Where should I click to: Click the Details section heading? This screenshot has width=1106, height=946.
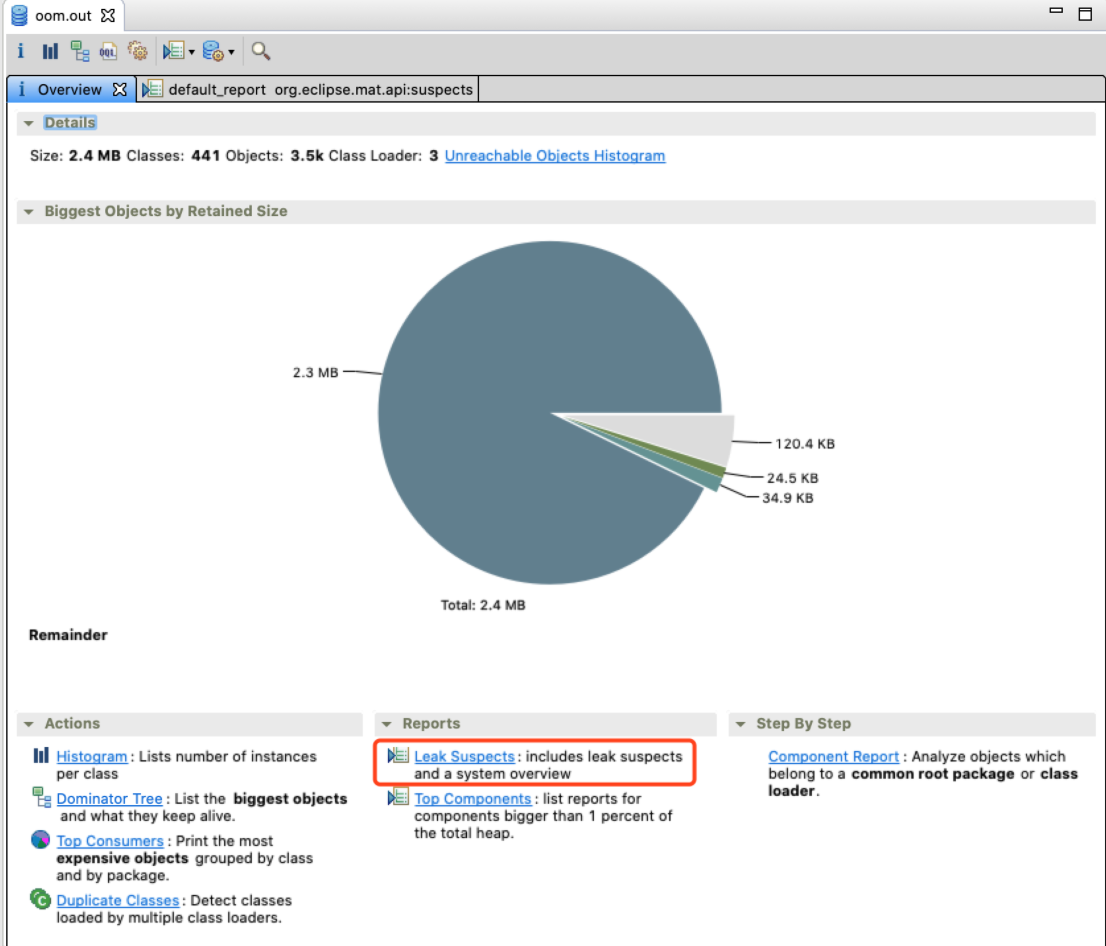coord(69,123)
